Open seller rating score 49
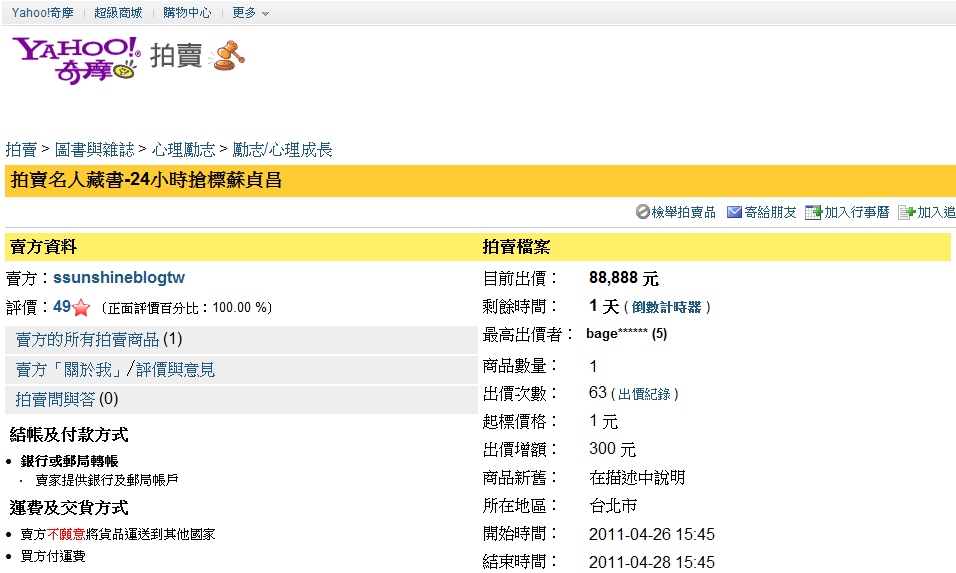Viewport: 956px width, 573px height. coord(62,307)
